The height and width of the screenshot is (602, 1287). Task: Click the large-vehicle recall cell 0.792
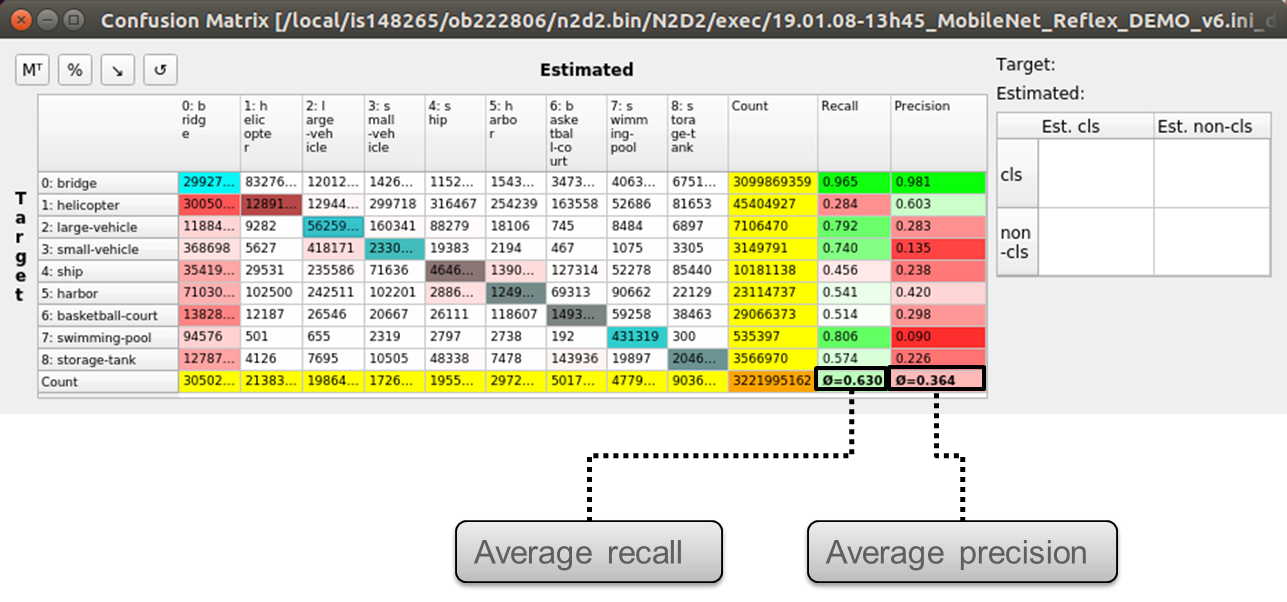point(854,227)
